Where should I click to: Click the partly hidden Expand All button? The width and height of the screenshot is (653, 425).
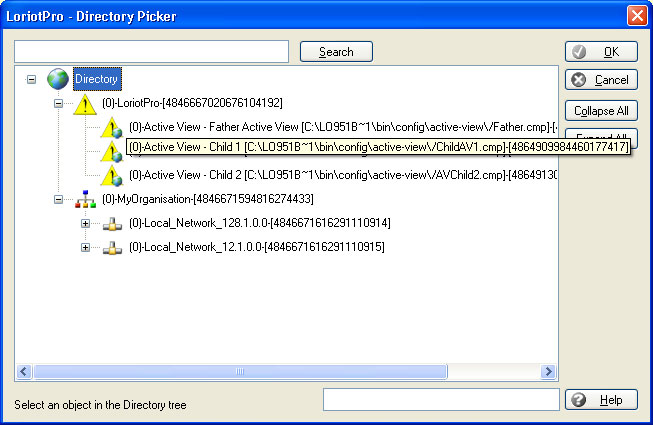601,133
